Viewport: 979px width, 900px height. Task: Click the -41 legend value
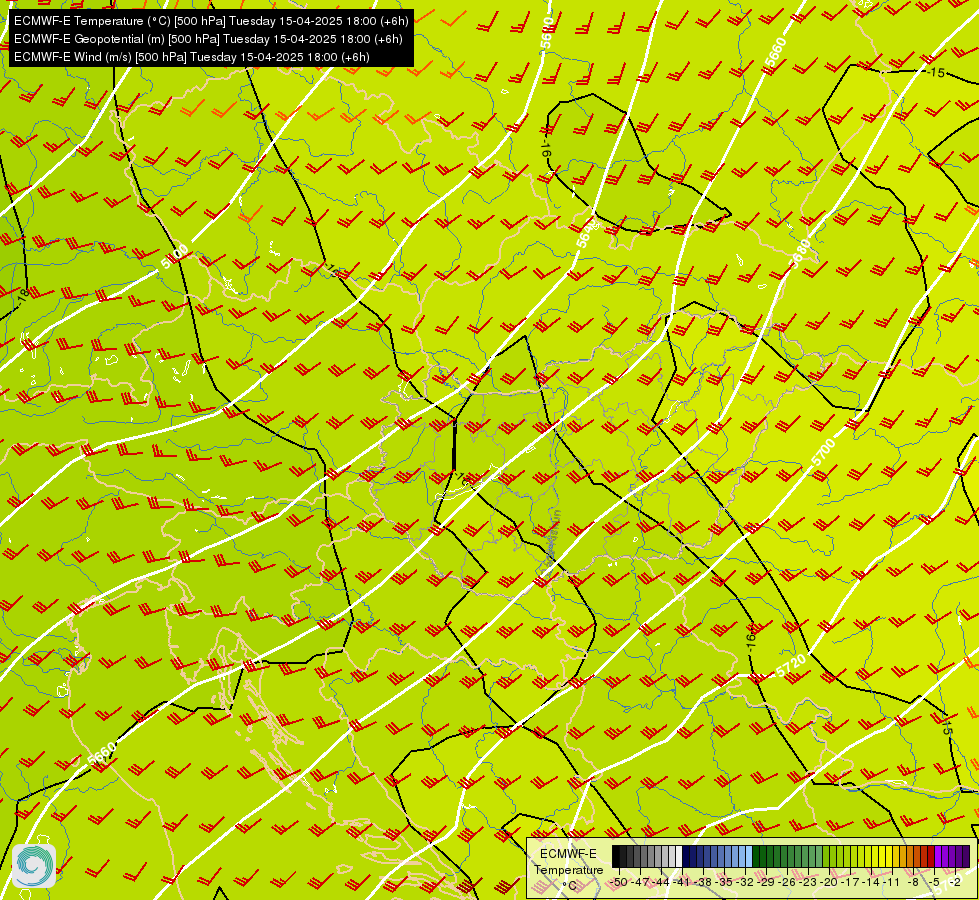(x=682, y=882)
